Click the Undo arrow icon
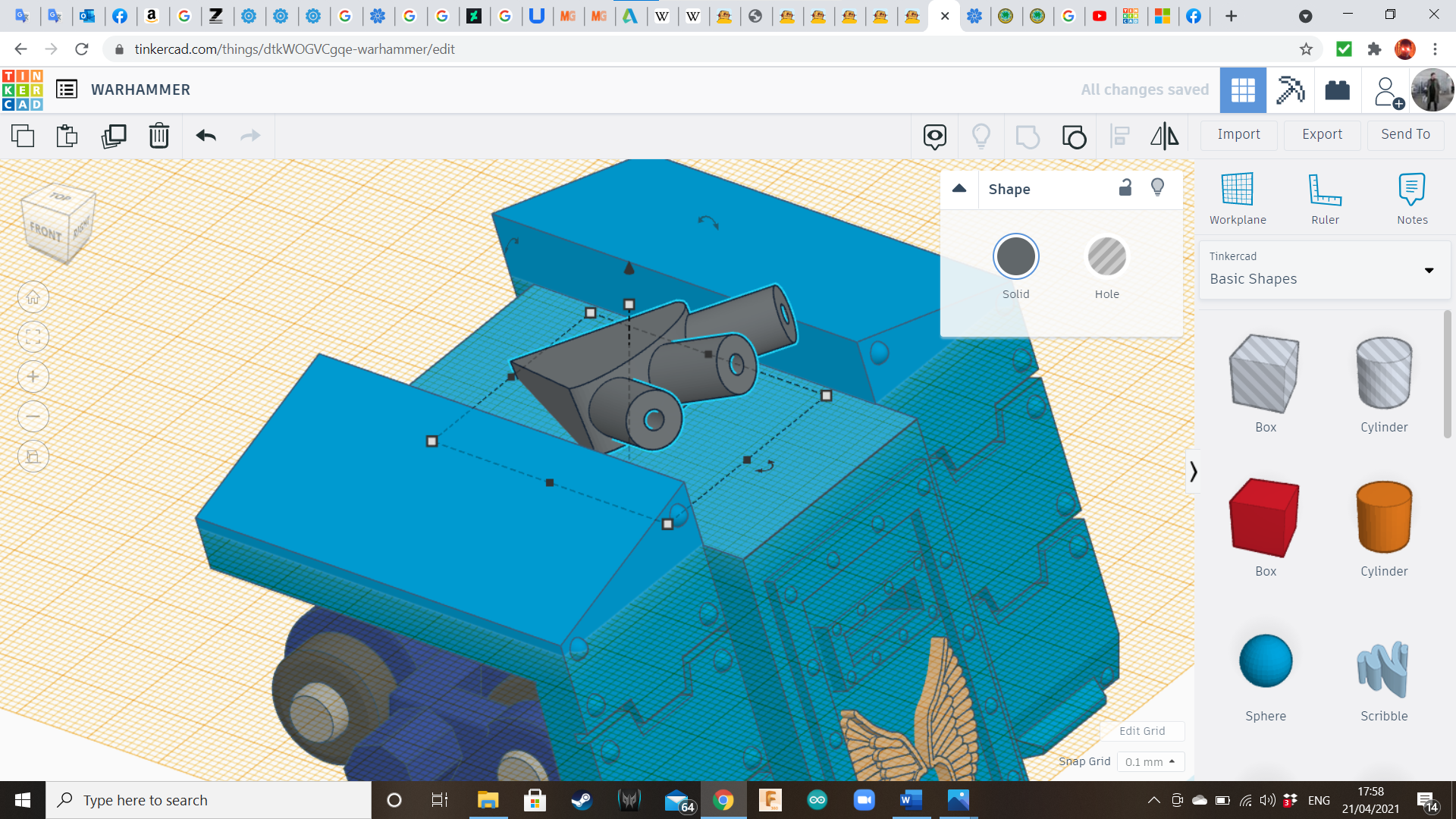1456x819 pixels. pyautogui.click(x=206, y=136)
